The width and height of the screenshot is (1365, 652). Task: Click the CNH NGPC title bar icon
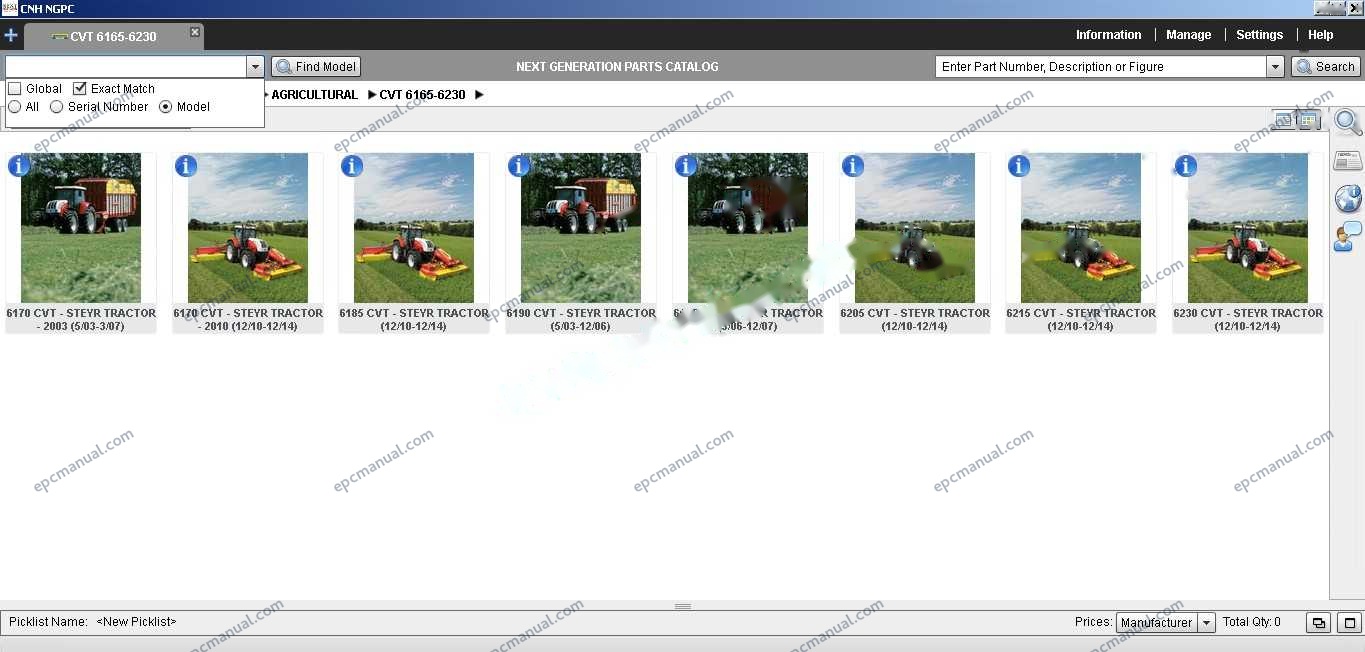9,8
